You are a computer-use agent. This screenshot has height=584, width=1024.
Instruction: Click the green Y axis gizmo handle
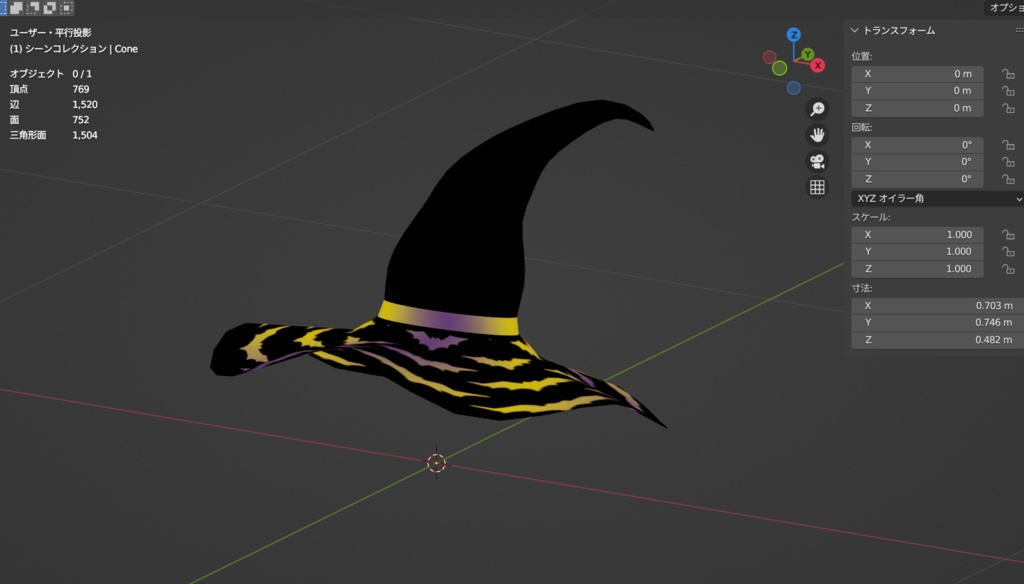[808, 54]
